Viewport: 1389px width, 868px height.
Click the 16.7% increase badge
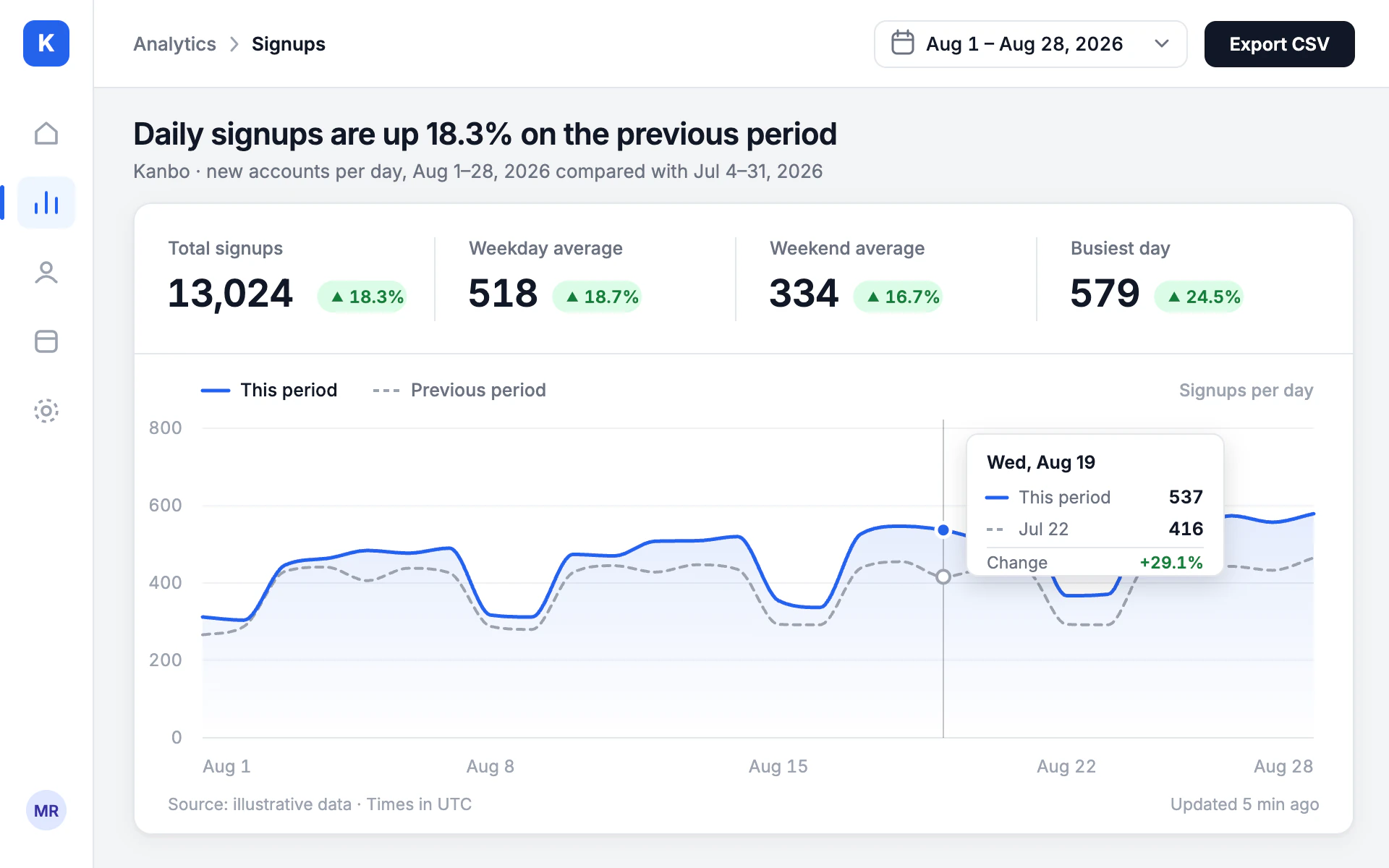[899, 297]
